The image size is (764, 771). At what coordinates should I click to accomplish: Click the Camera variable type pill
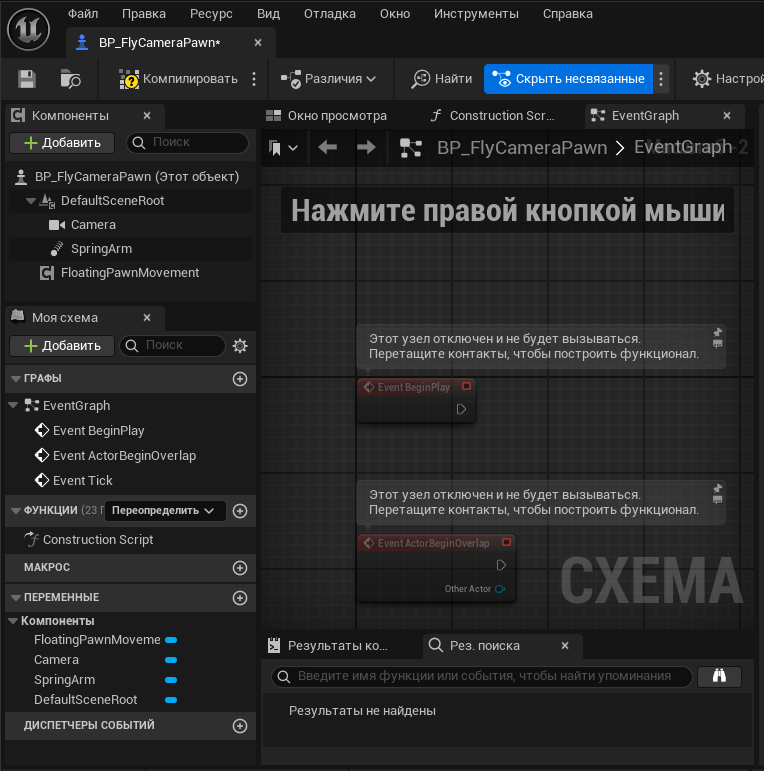171,660
